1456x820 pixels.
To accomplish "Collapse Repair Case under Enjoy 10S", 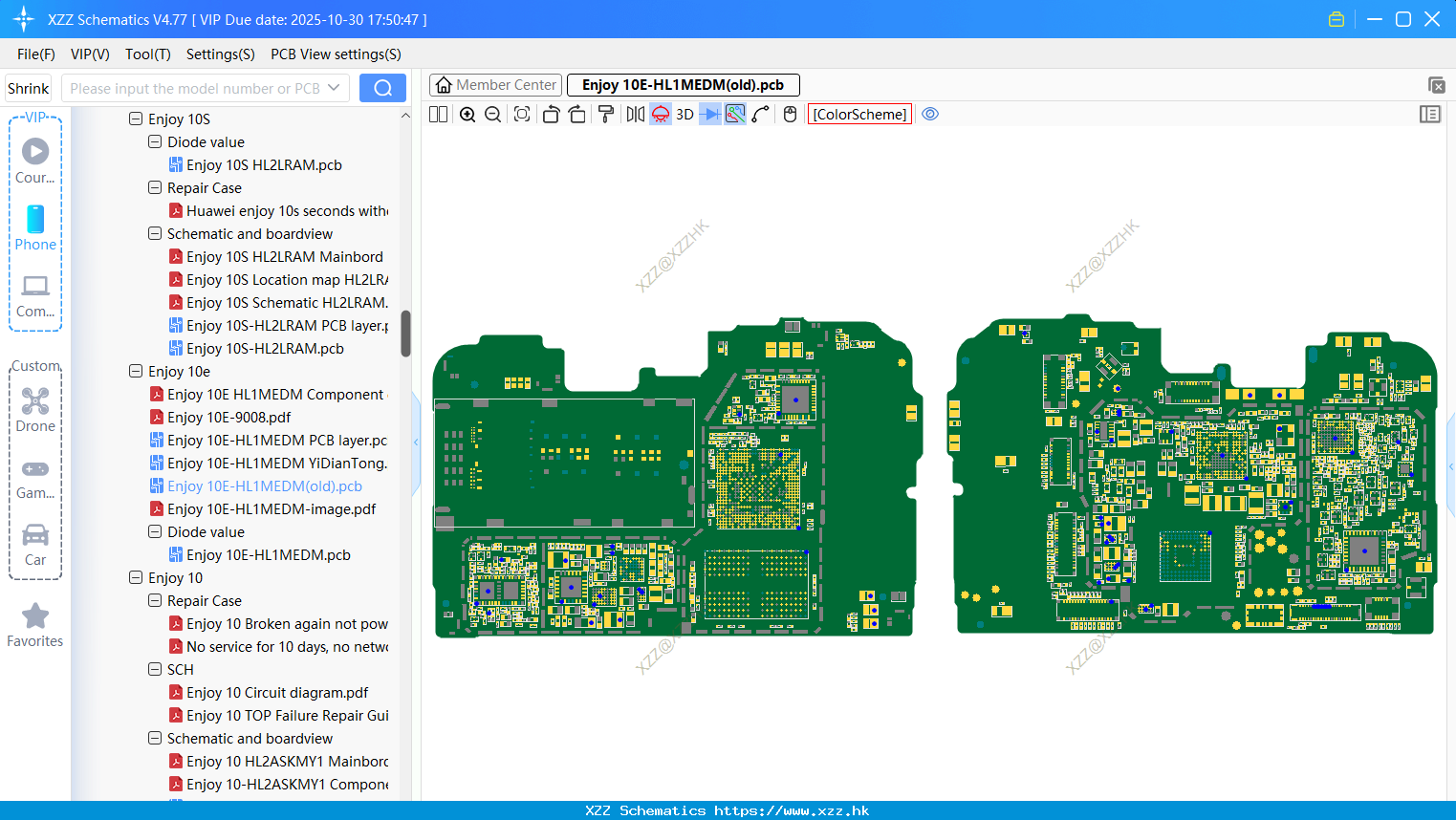I will (155, 187).
